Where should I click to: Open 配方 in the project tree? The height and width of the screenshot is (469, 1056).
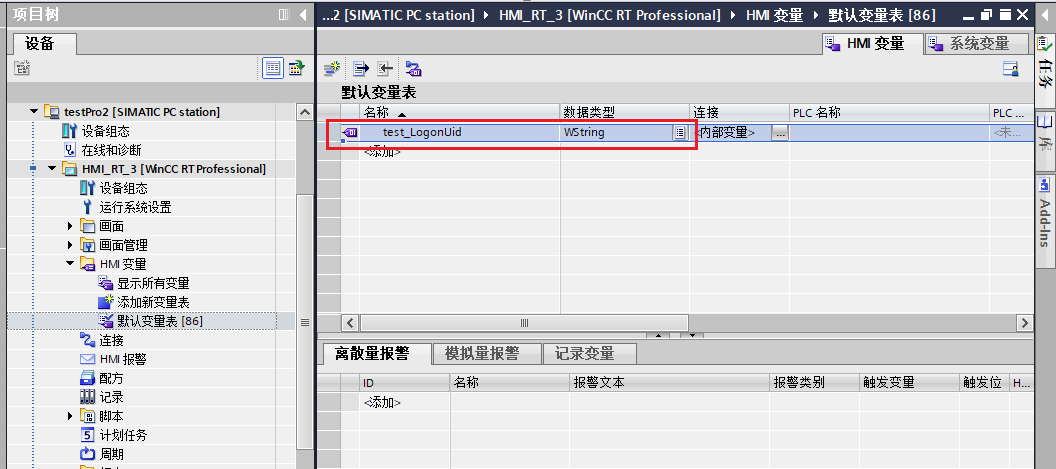pyautogui.click(x=111, y=378)
